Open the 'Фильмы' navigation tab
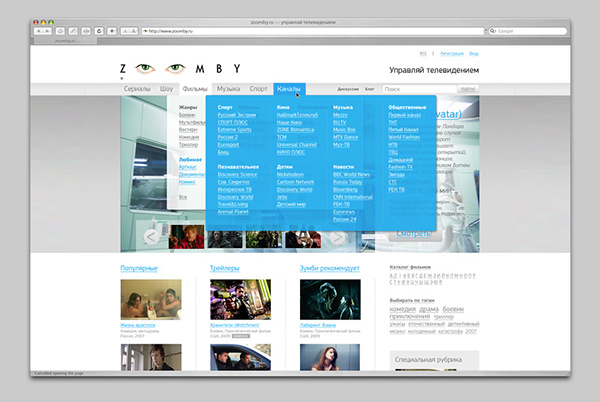This screenshot has height=402, width=600. tap(195, 89)
